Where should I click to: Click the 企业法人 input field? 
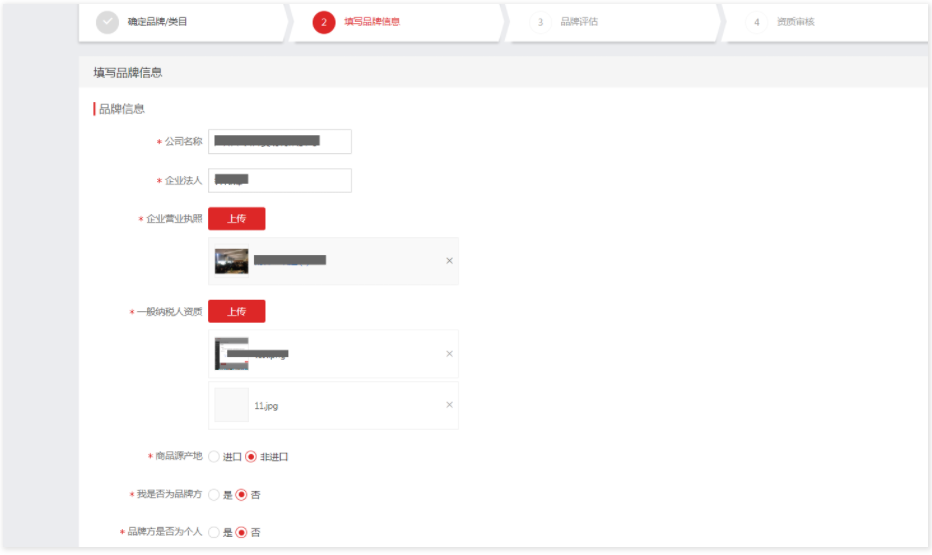tap(280, 181)
